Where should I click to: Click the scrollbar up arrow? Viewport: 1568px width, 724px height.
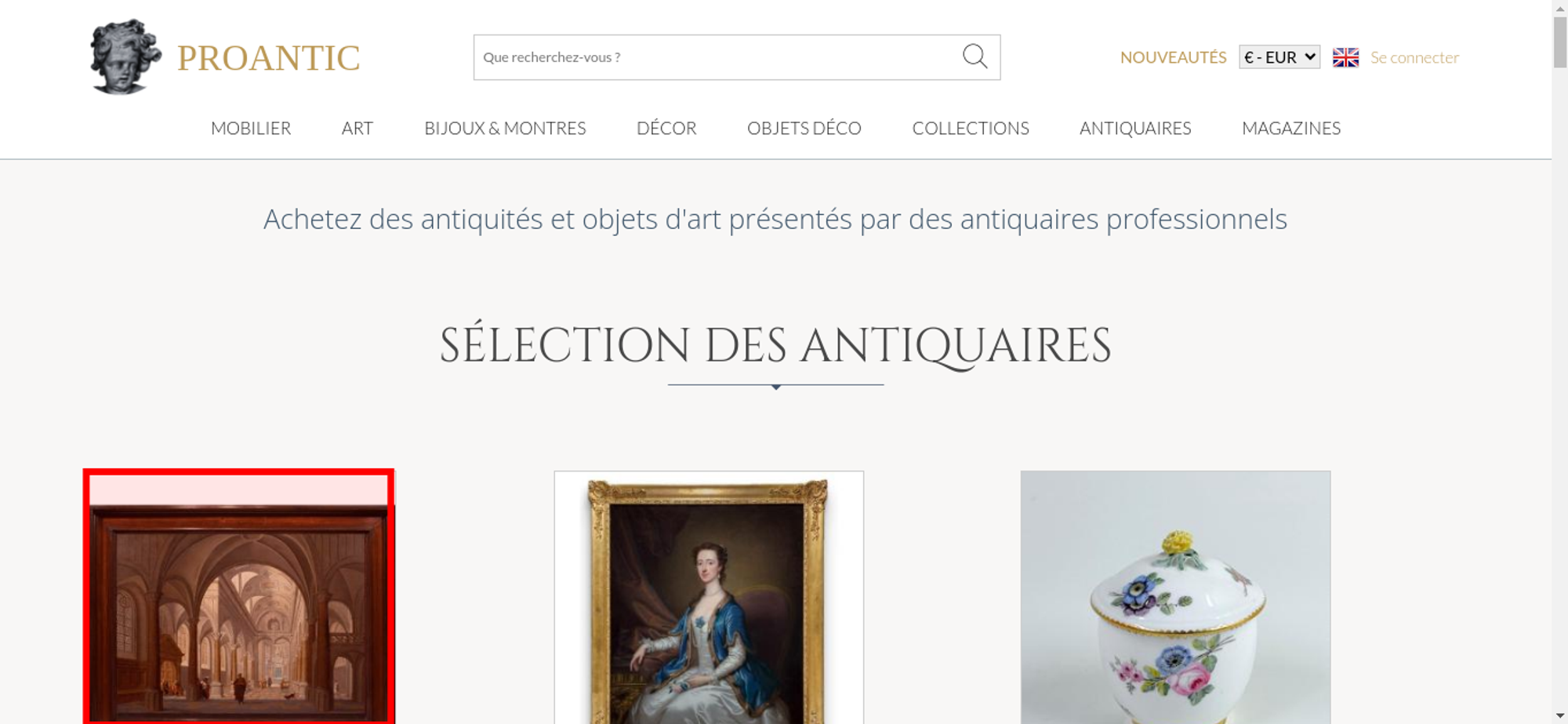[1560, 7]
